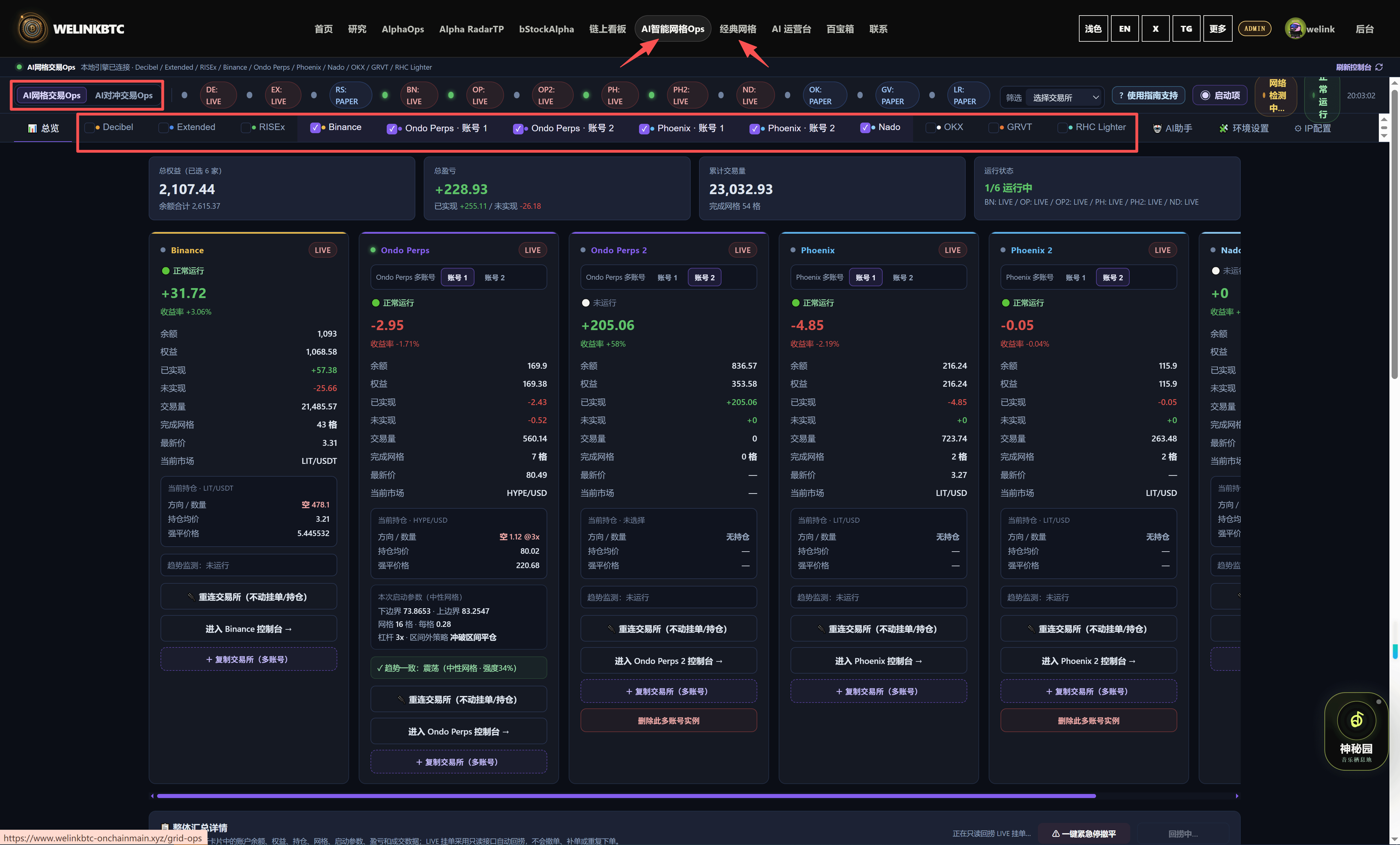Image resolution: width=1400 pixels, height=845 pixels.
Task: Enable the RISEx exchange checkbox
Action: tap(245, 128)
